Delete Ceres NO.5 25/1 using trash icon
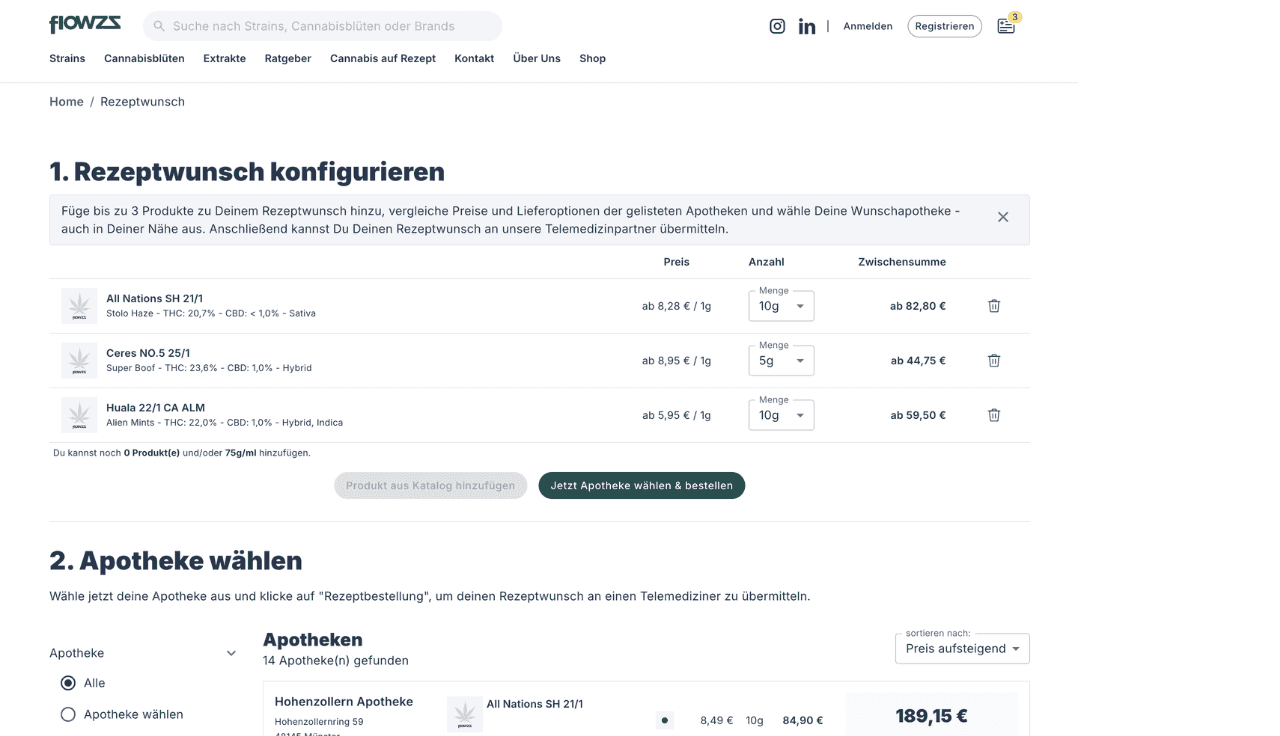Viewport: 1280px width, 736px height. (x=993, y=360)
